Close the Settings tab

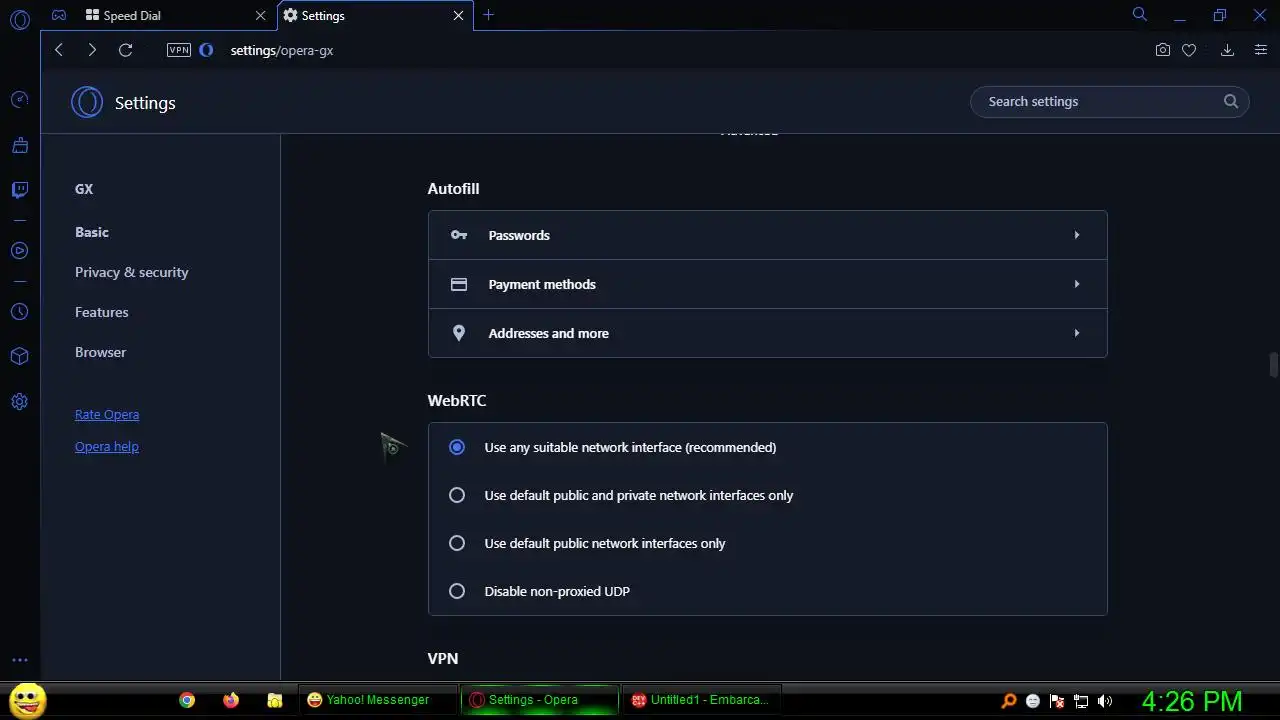[x=459, y=15]
